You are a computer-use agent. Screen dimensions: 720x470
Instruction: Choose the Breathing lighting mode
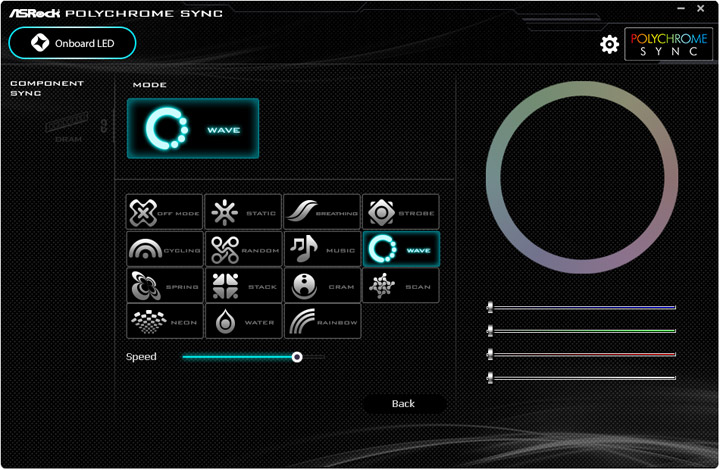click(322, 212)
